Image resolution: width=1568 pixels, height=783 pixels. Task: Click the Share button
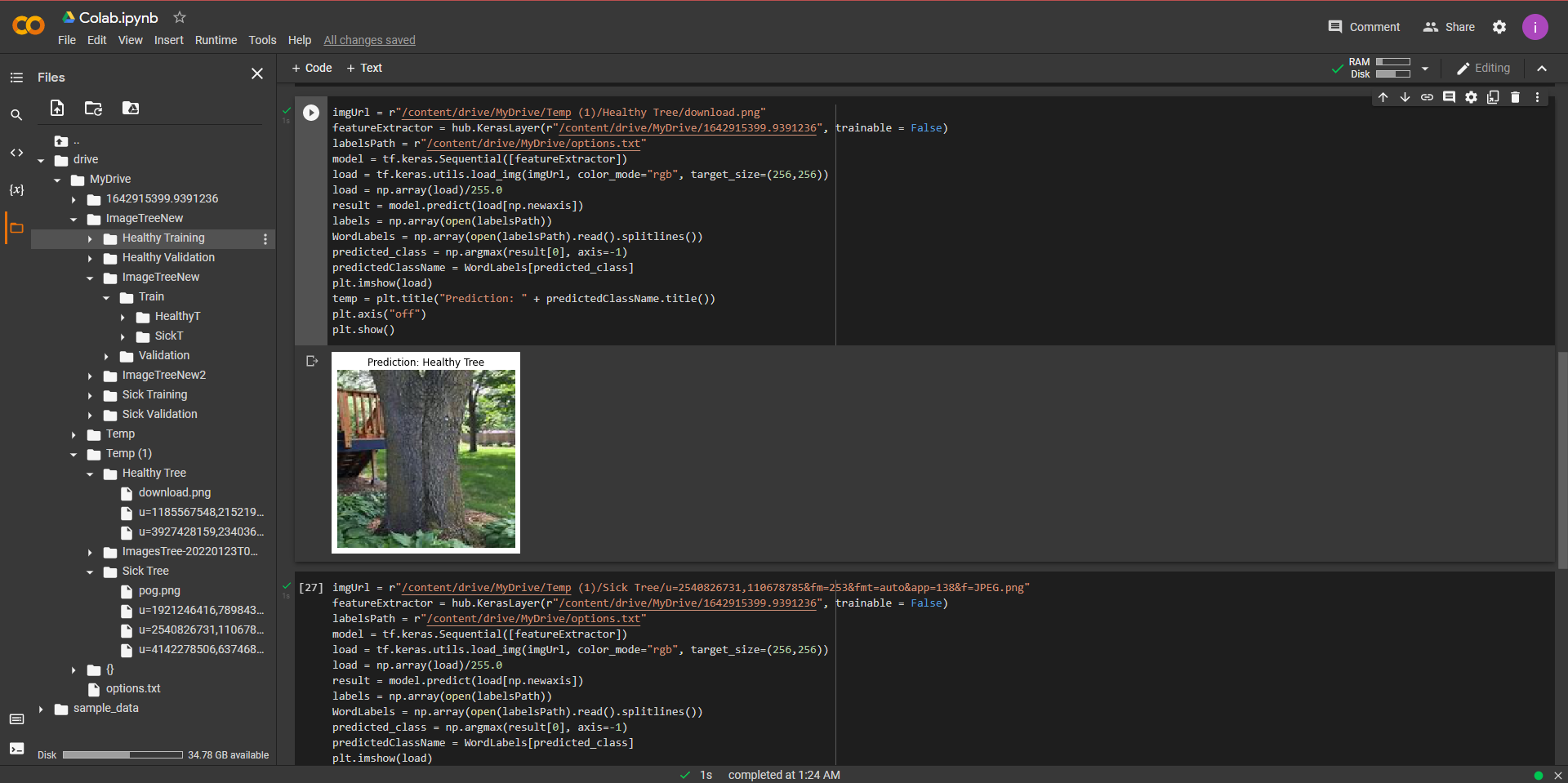pyautogui.click(x=1449, y=27)
